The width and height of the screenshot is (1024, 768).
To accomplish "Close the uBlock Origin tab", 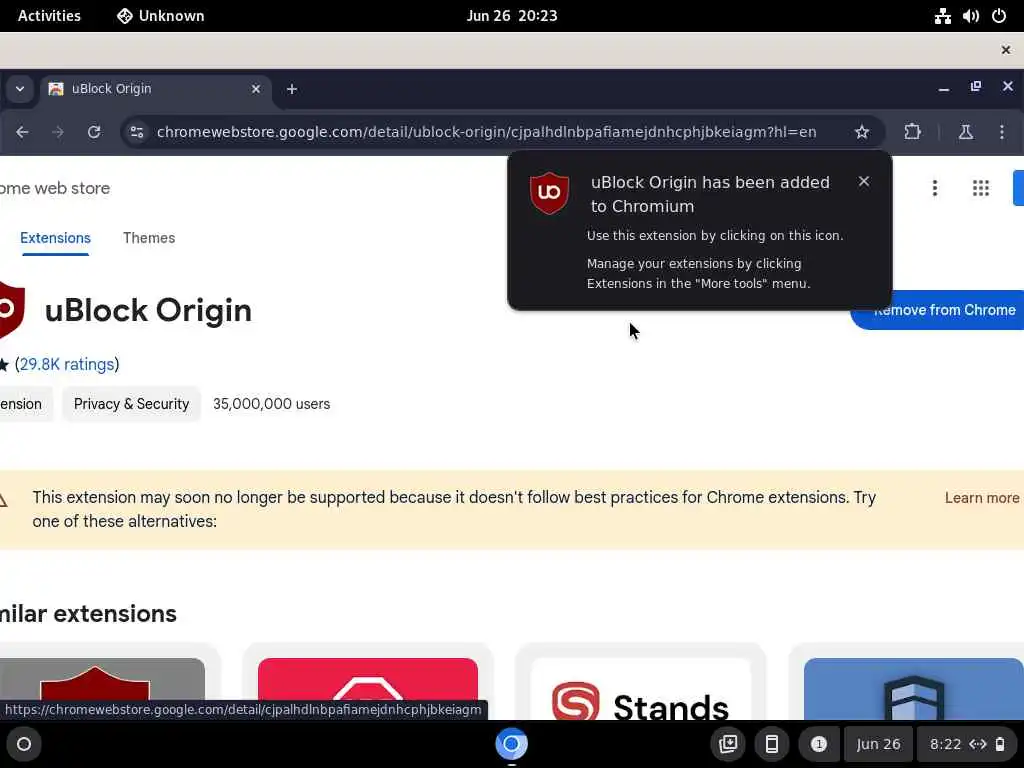I will tap(256, 89).
